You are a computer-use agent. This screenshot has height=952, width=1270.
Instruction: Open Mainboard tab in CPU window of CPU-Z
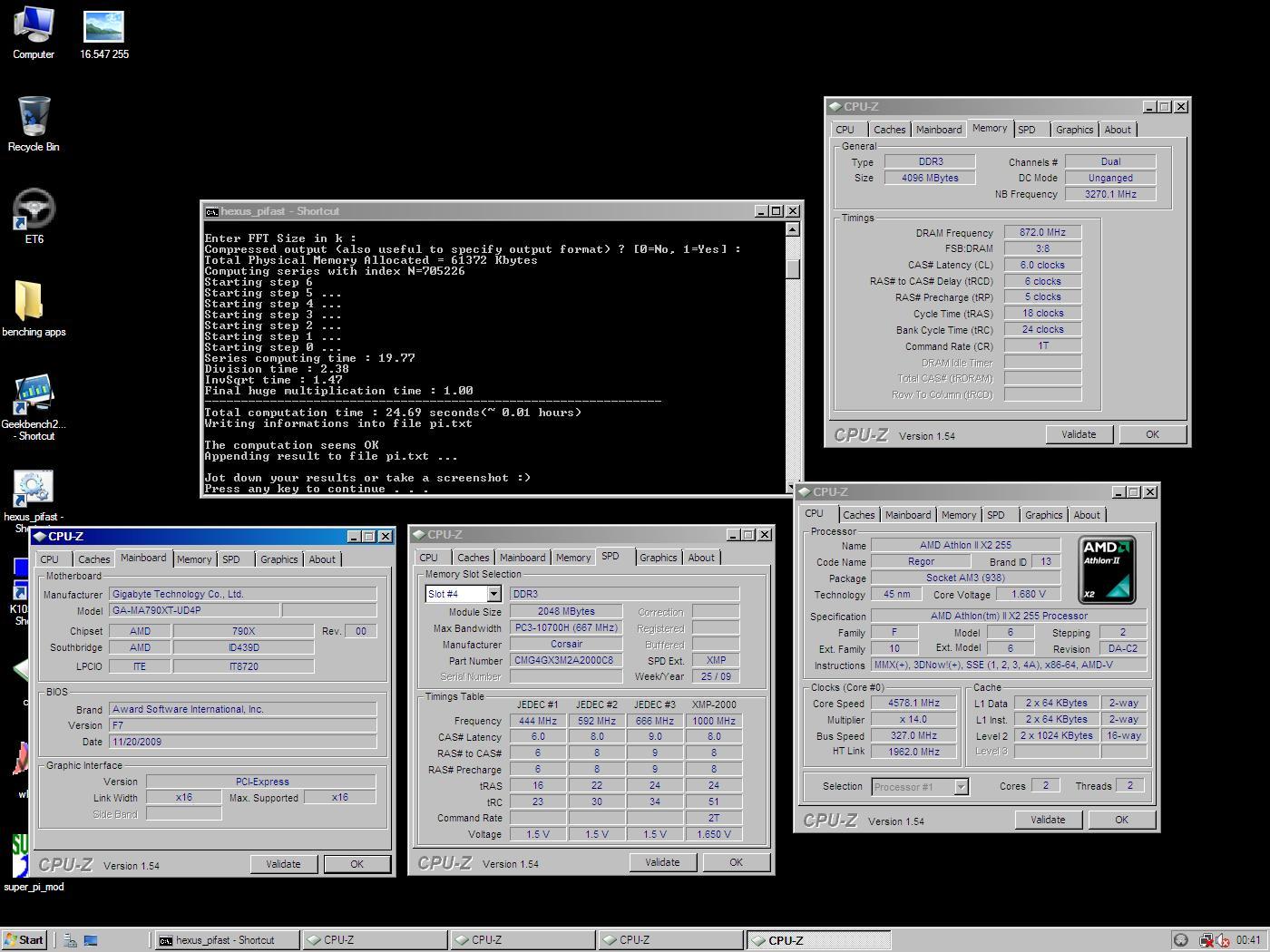(908, 515)
